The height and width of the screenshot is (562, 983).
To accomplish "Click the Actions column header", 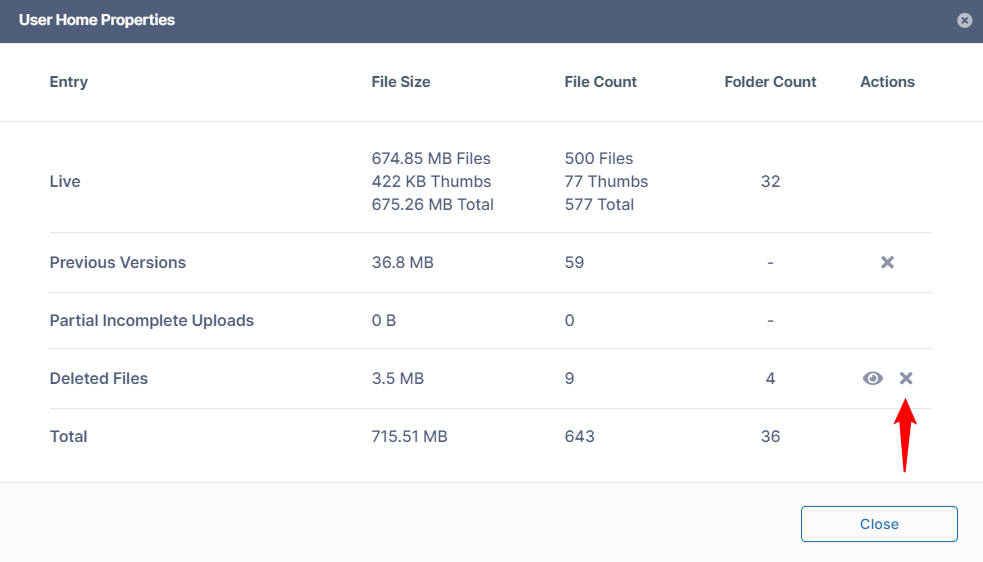I will [887, 82].
